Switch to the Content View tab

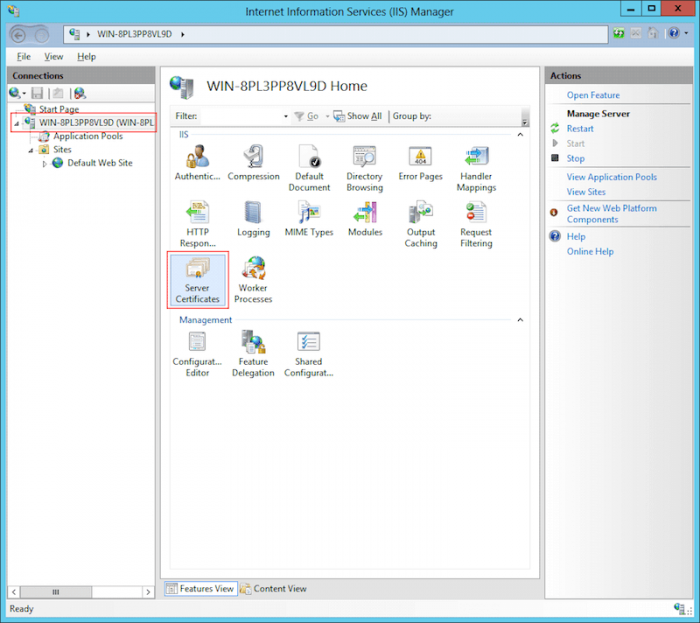coord(274,589)
